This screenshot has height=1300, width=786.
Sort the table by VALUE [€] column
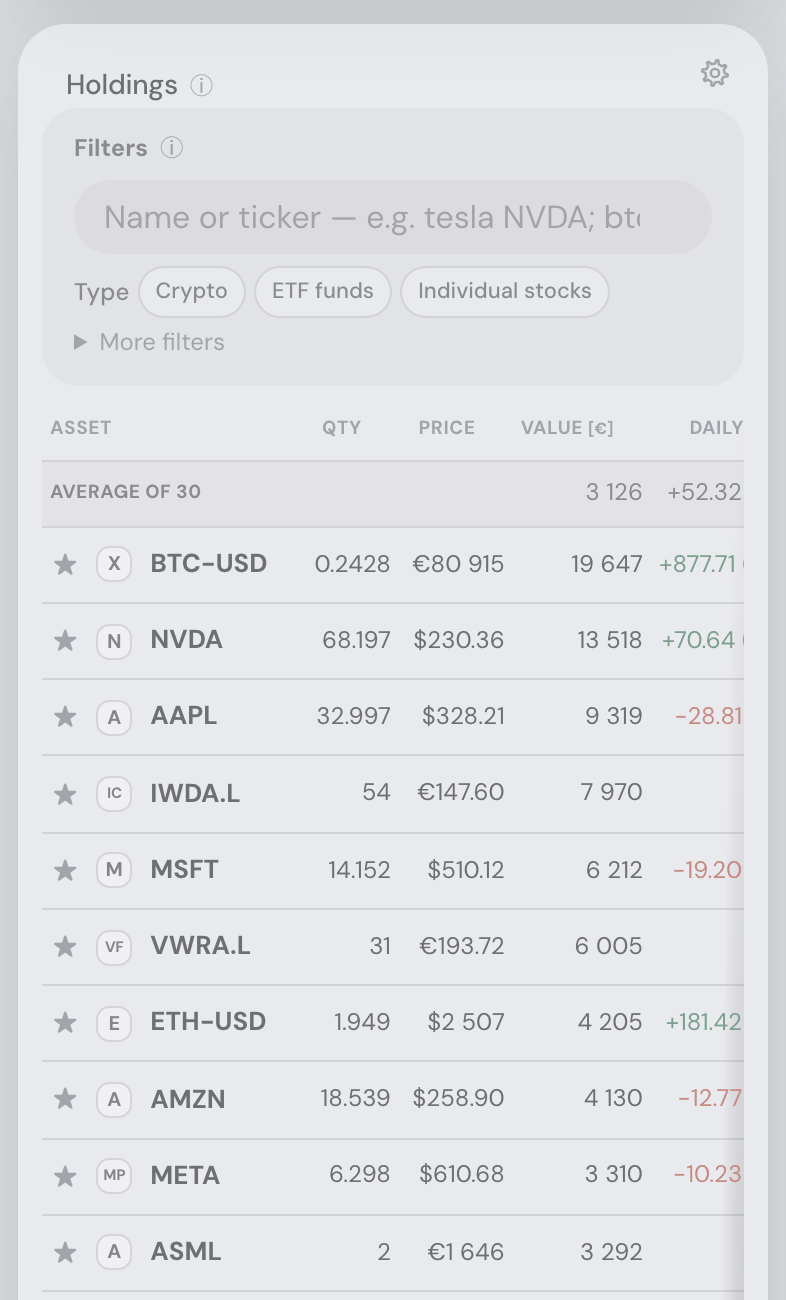(x=567, y=428)
